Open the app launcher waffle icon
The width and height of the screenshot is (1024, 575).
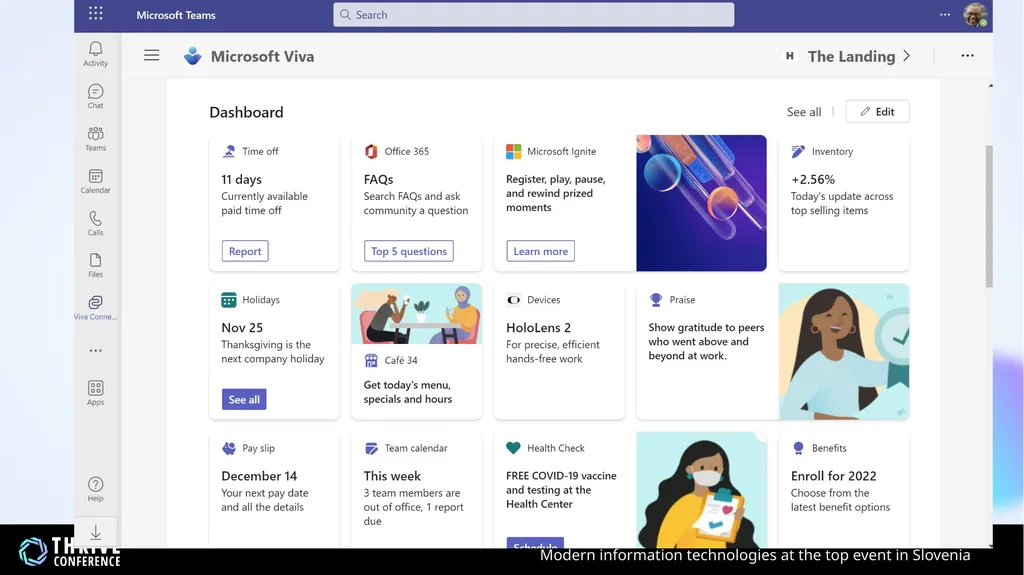pyautogui.click(x=95, y=14)
